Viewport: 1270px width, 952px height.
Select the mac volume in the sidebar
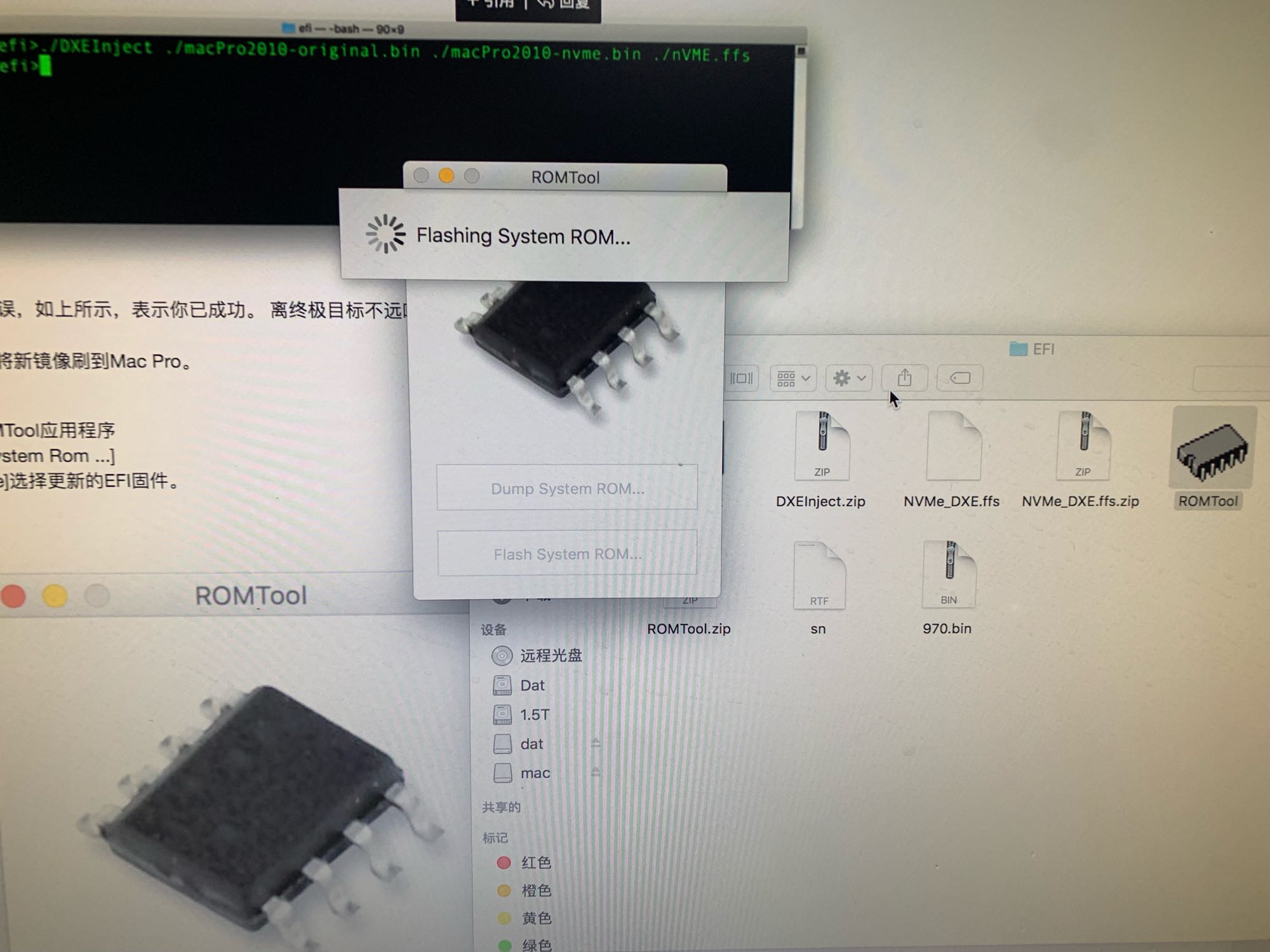[x=522, y=772]
